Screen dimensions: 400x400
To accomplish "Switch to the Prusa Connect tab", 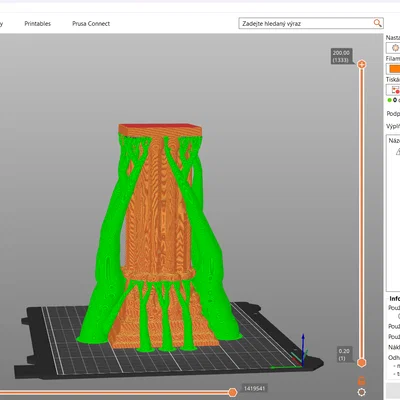I will pos(91,24).
